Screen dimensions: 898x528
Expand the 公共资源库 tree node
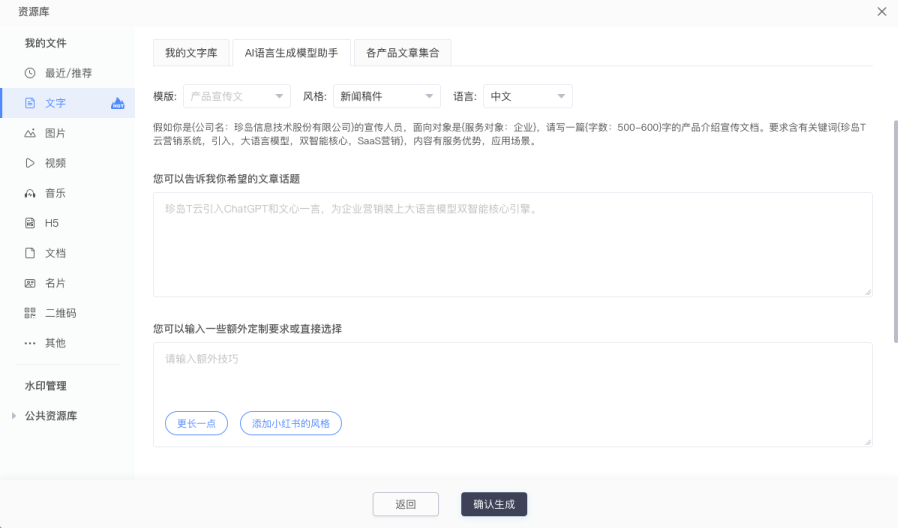13,416
